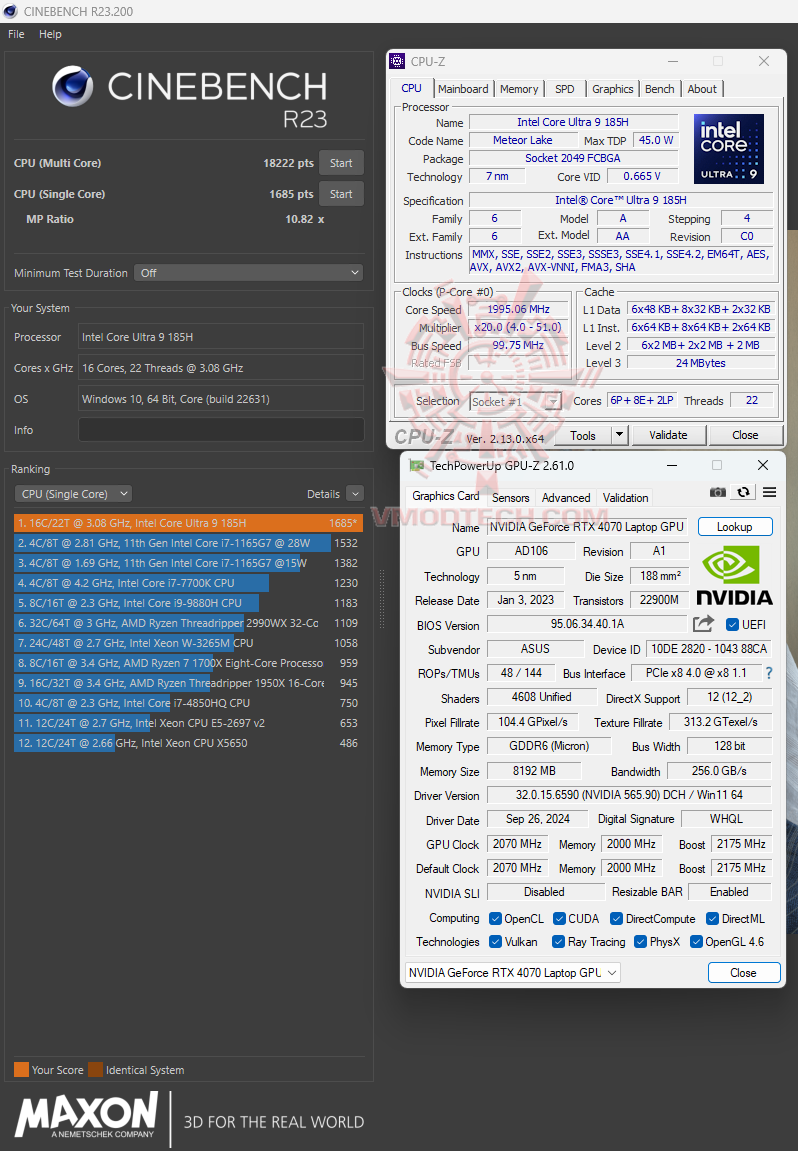Switch to CPU-Z Mainboard tab

point(463,89)
